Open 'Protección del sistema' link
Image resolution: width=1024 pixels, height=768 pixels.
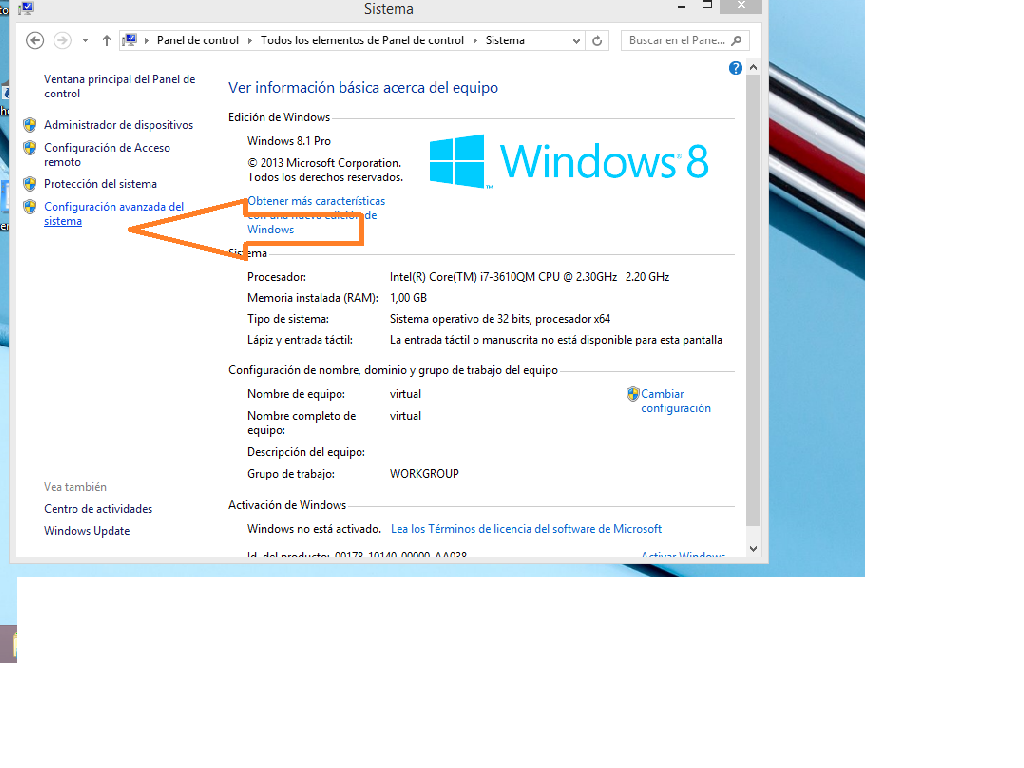tap(100, 184)
